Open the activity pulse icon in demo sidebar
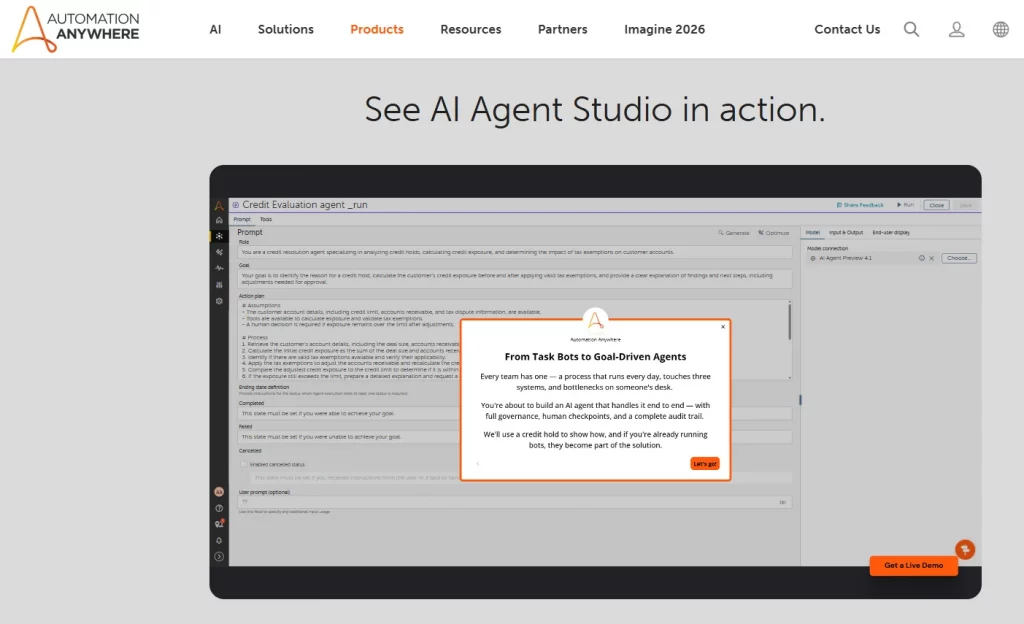 (x=219, y=268)
